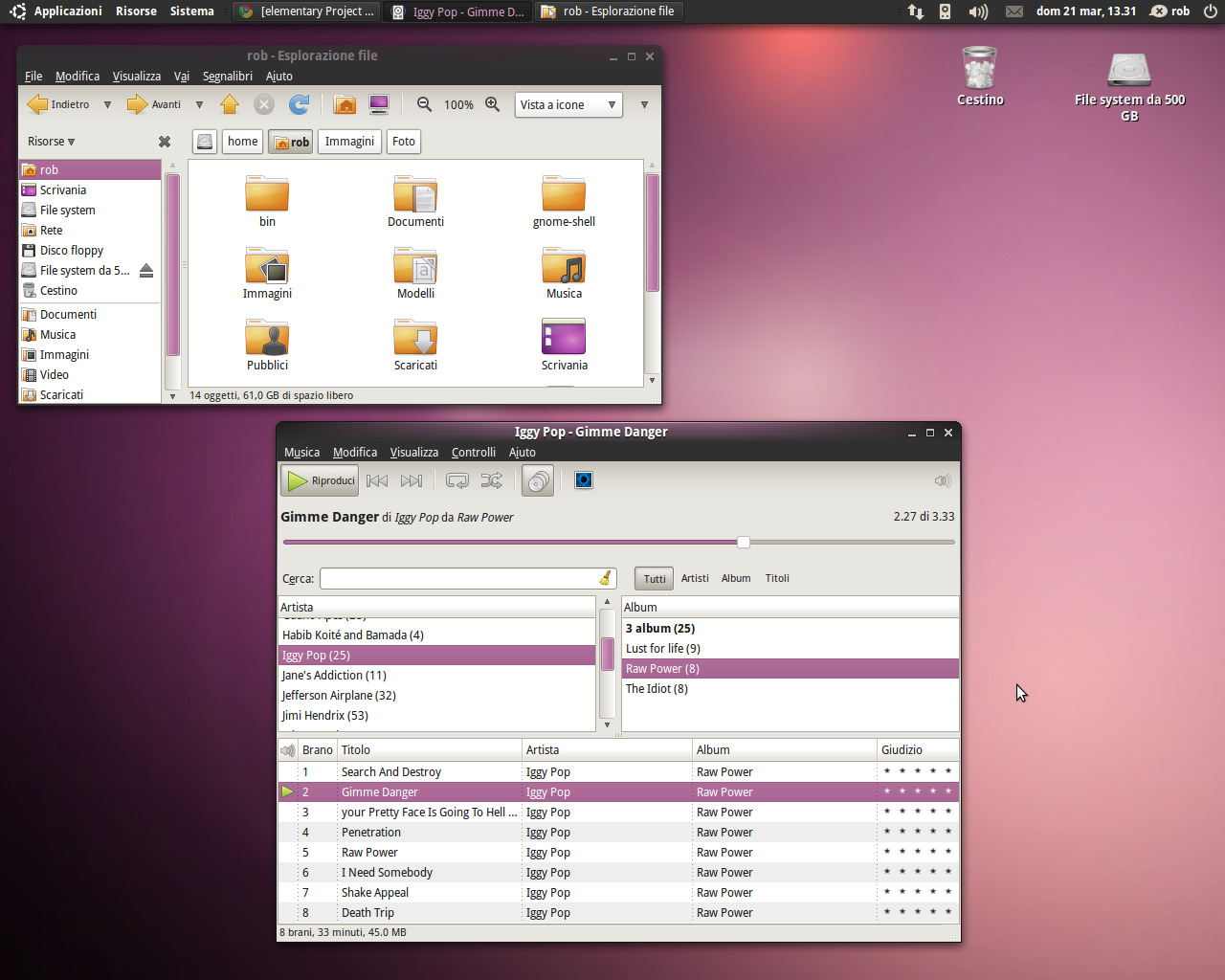
Task: Open the Indietro history dropdown arrow
Action: tap(107, 104)
